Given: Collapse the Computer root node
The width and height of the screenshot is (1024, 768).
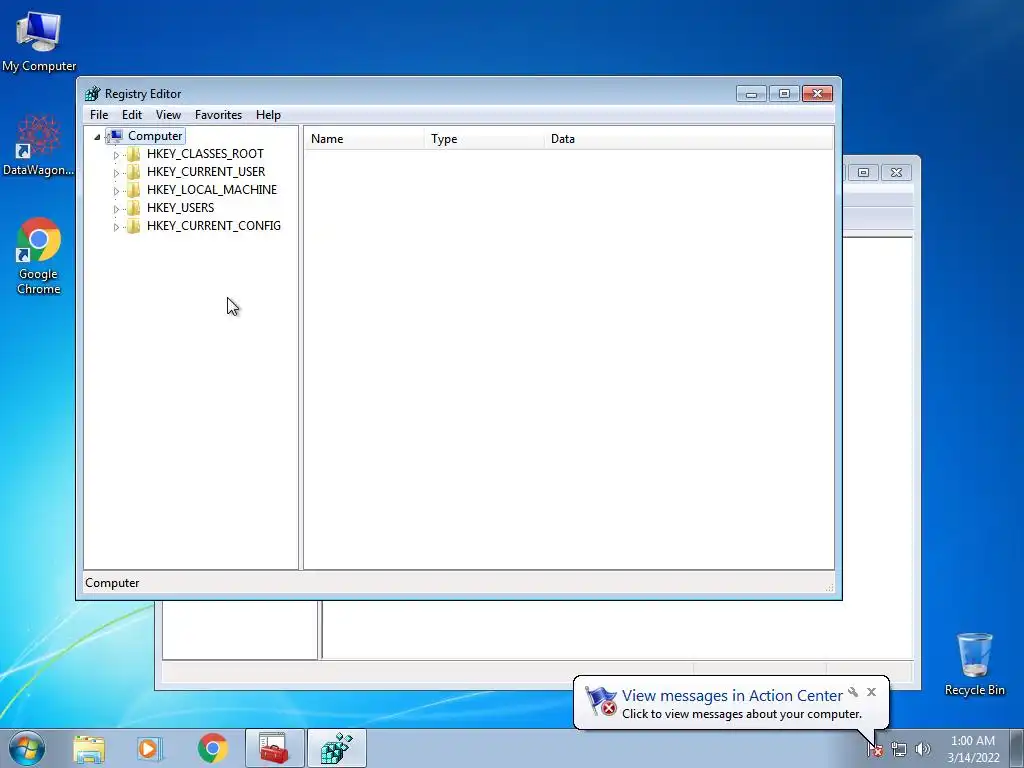Looking at the screenshot, I should tap(97, 136).
